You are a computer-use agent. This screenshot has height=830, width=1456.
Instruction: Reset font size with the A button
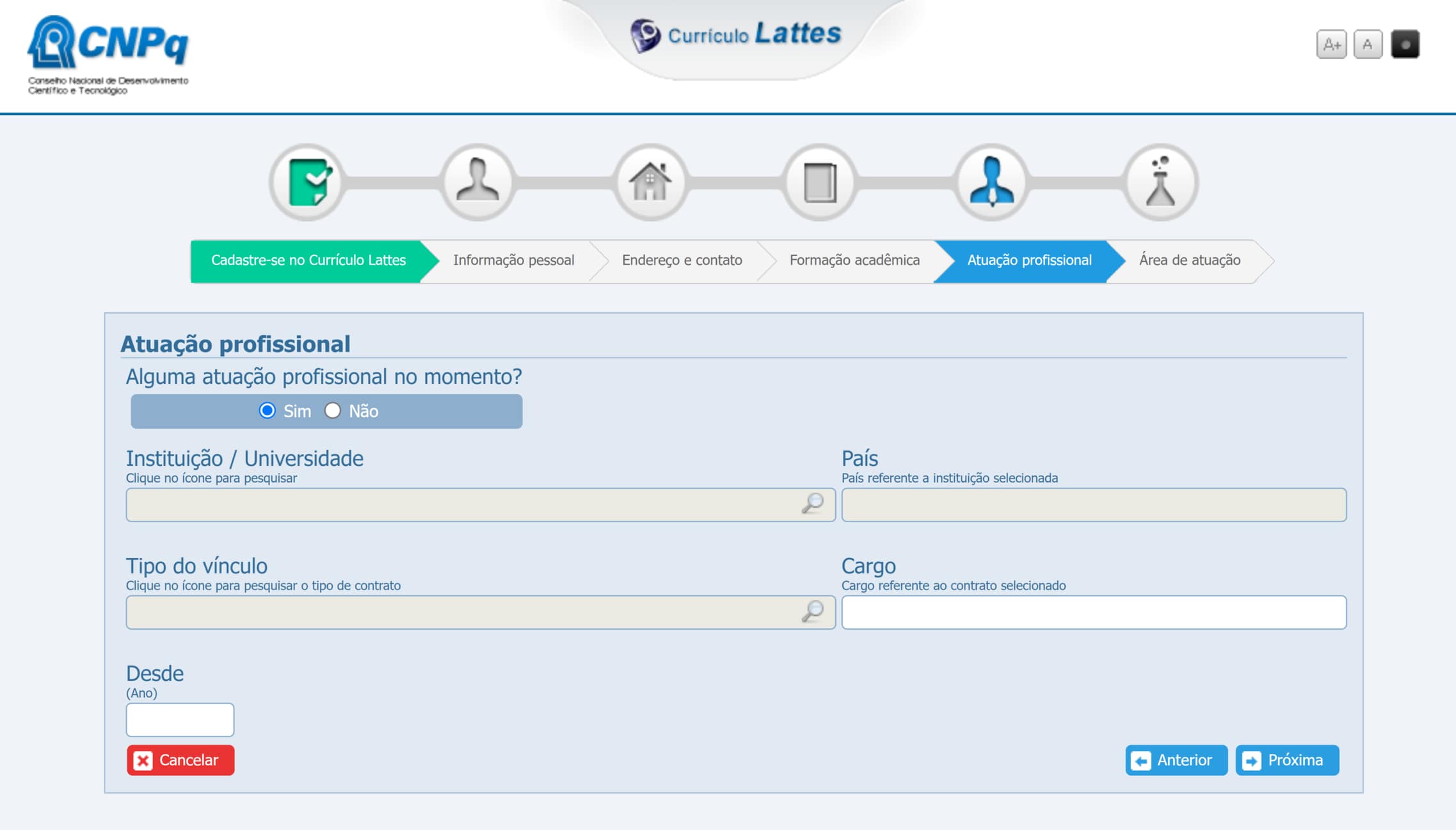(1368, 44)
